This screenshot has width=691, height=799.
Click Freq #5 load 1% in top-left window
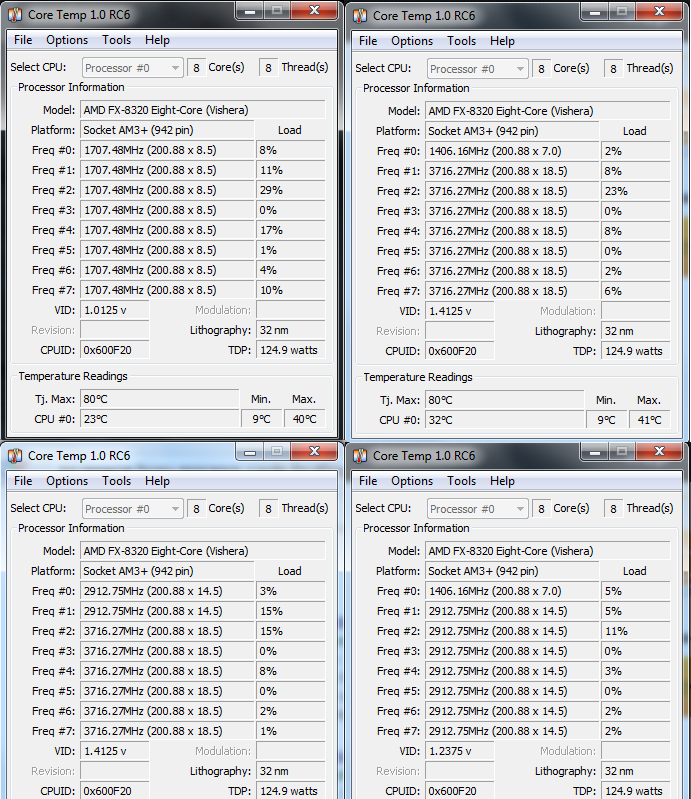coord(290,250)
